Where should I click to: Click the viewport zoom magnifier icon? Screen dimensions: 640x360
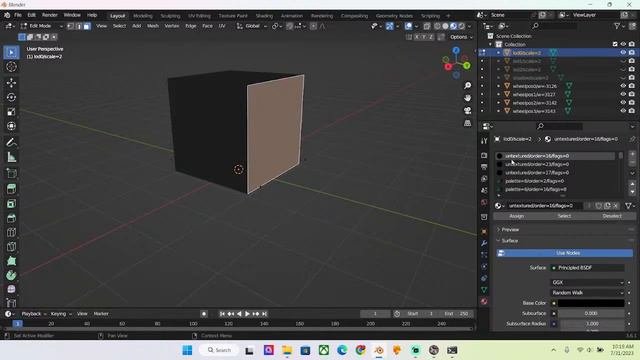tap(467, 85)
